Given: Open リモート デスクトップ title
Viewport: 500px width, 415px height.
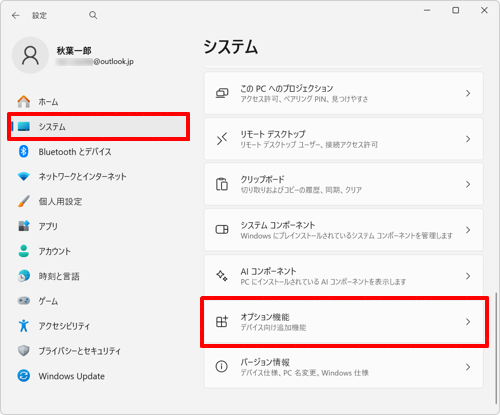Looking at the screenshot, I should tap(273, 134).
